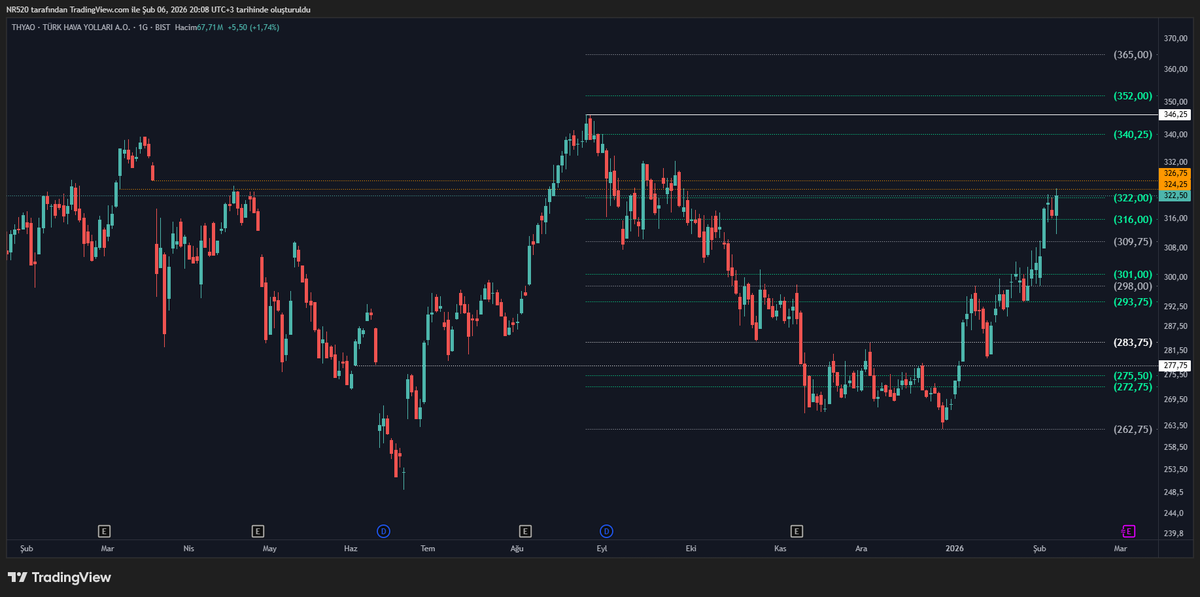The width and height of the screenshot is (1200, 597).
Task: Open the magenta upcoming earnings E marker
Action: [1129, 530]
